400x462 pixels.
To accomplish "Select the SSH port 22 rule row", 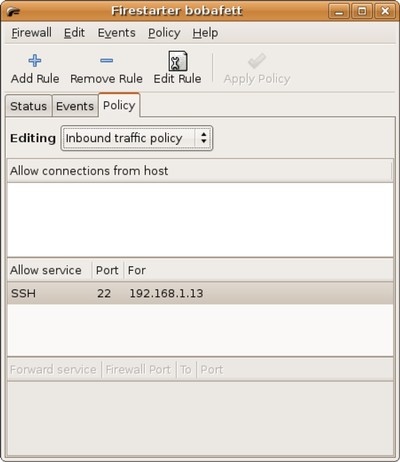I will (x=200, y=293).
